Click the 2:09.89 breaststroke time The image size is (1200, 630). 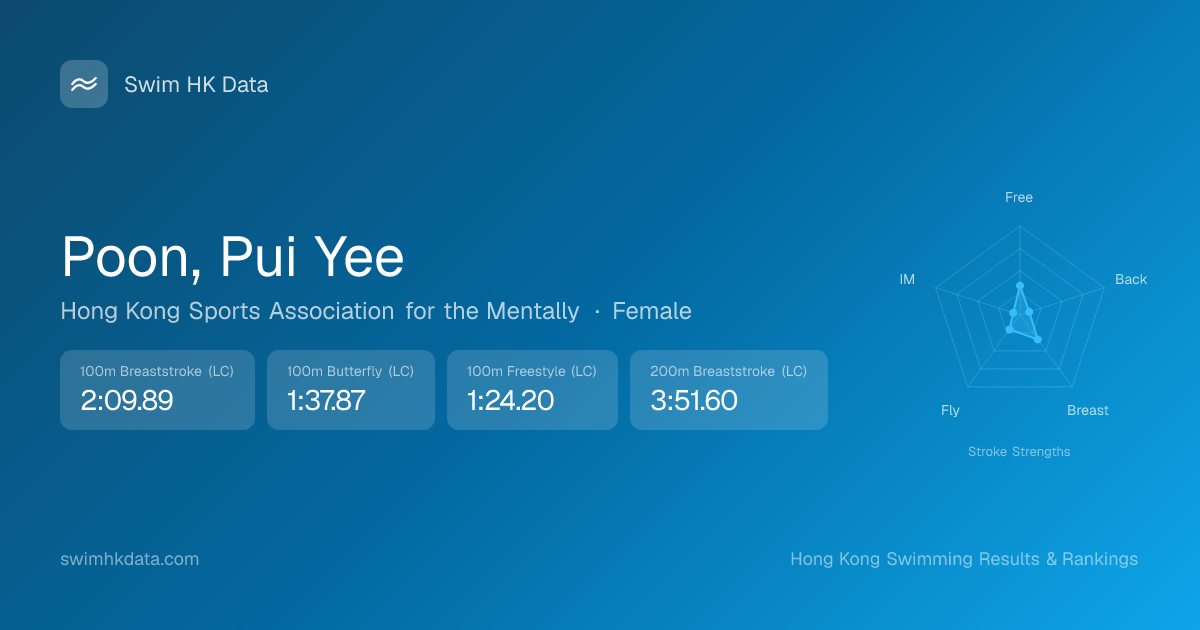127,401
